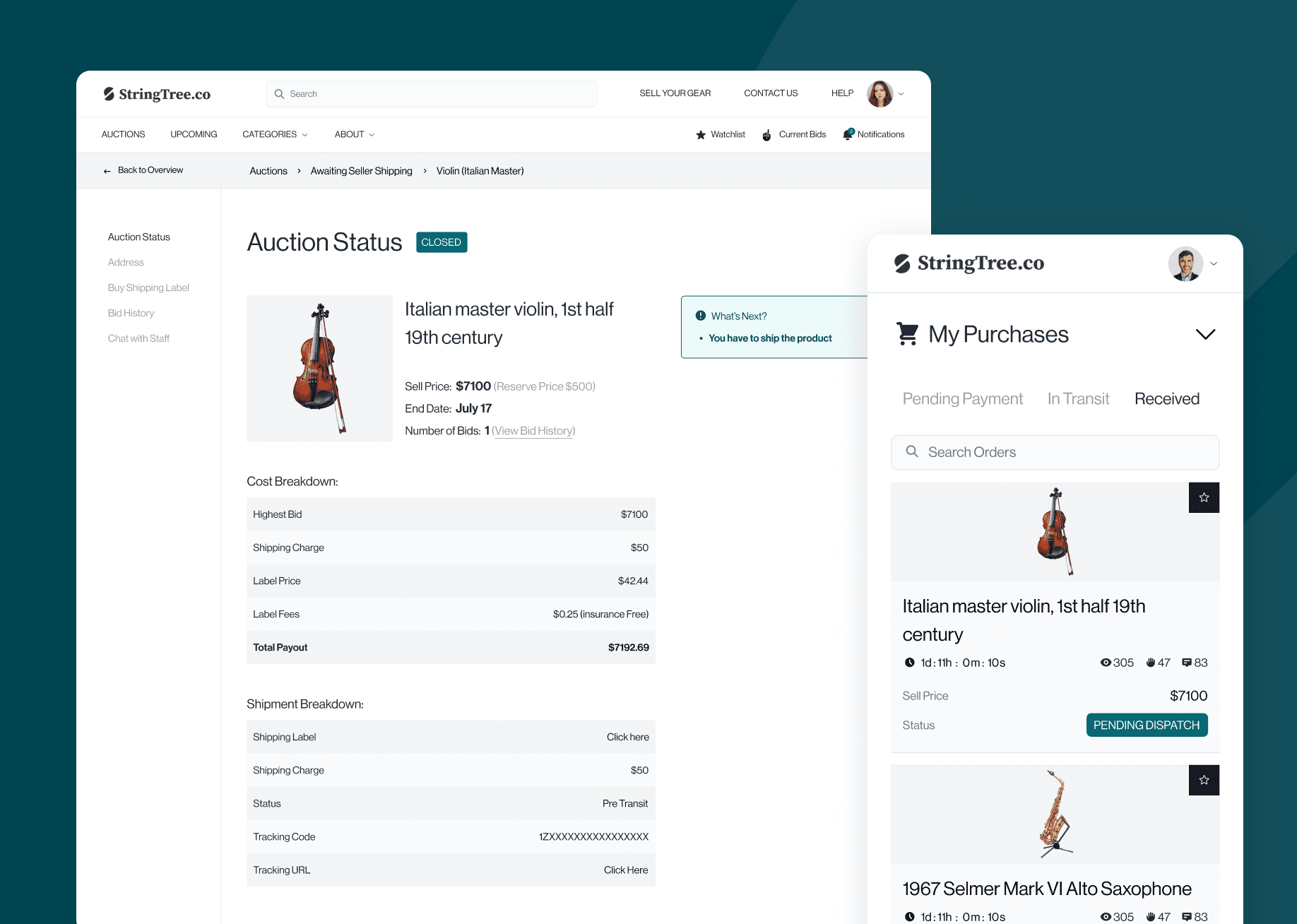Collapse the My Purchases section chevron

tap(1205, 334)
